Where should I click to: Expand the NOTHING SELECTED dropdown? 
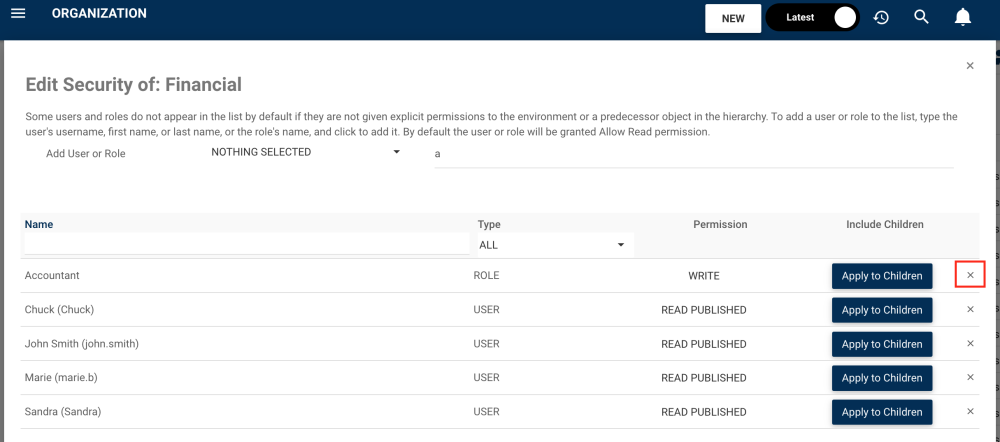point(305,152)
